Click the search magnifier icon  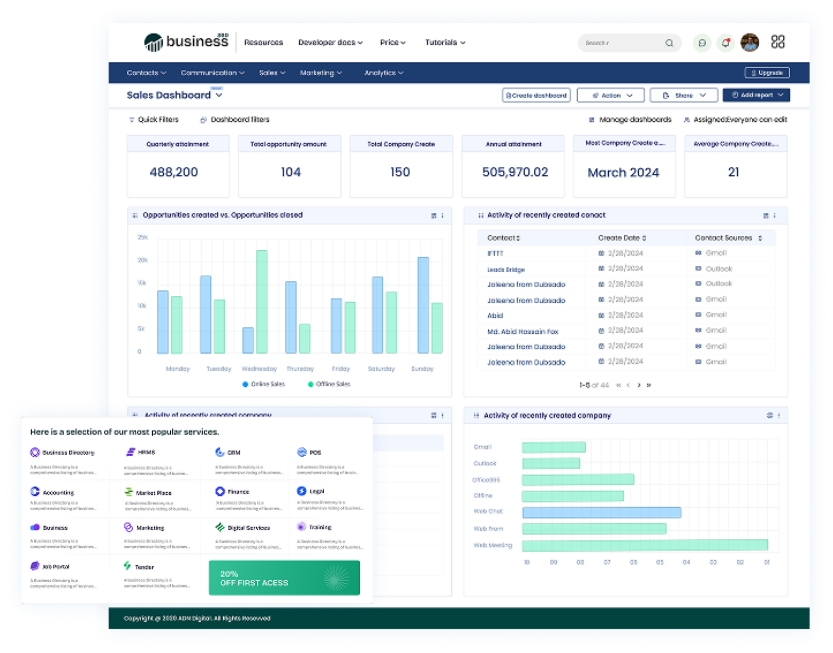click(670, 43)
